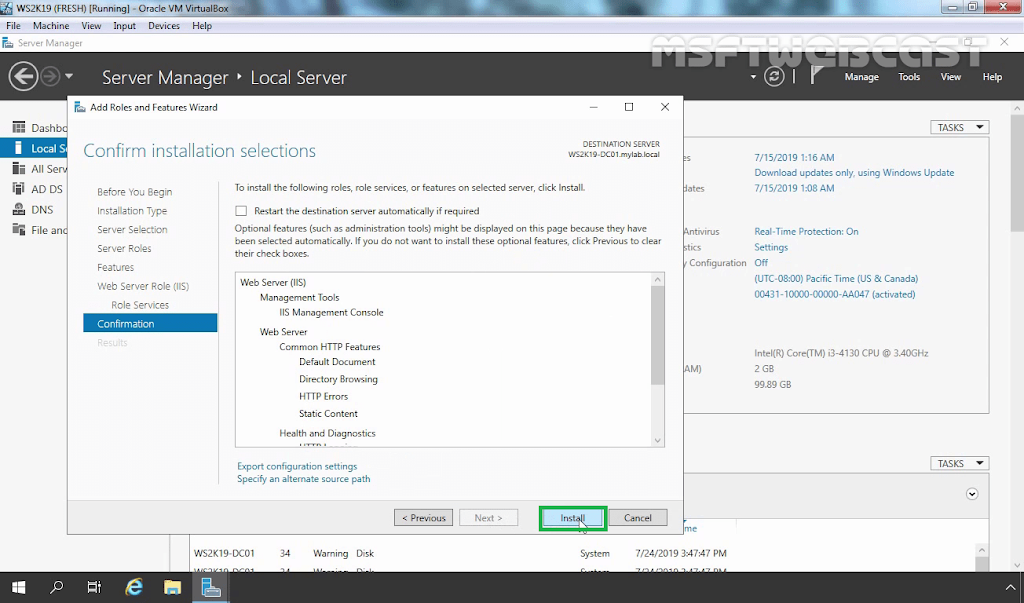Screen dimensions: 1024x603
Task: Select the All Servers sidebar icon
Action: (x=19, y=169)
